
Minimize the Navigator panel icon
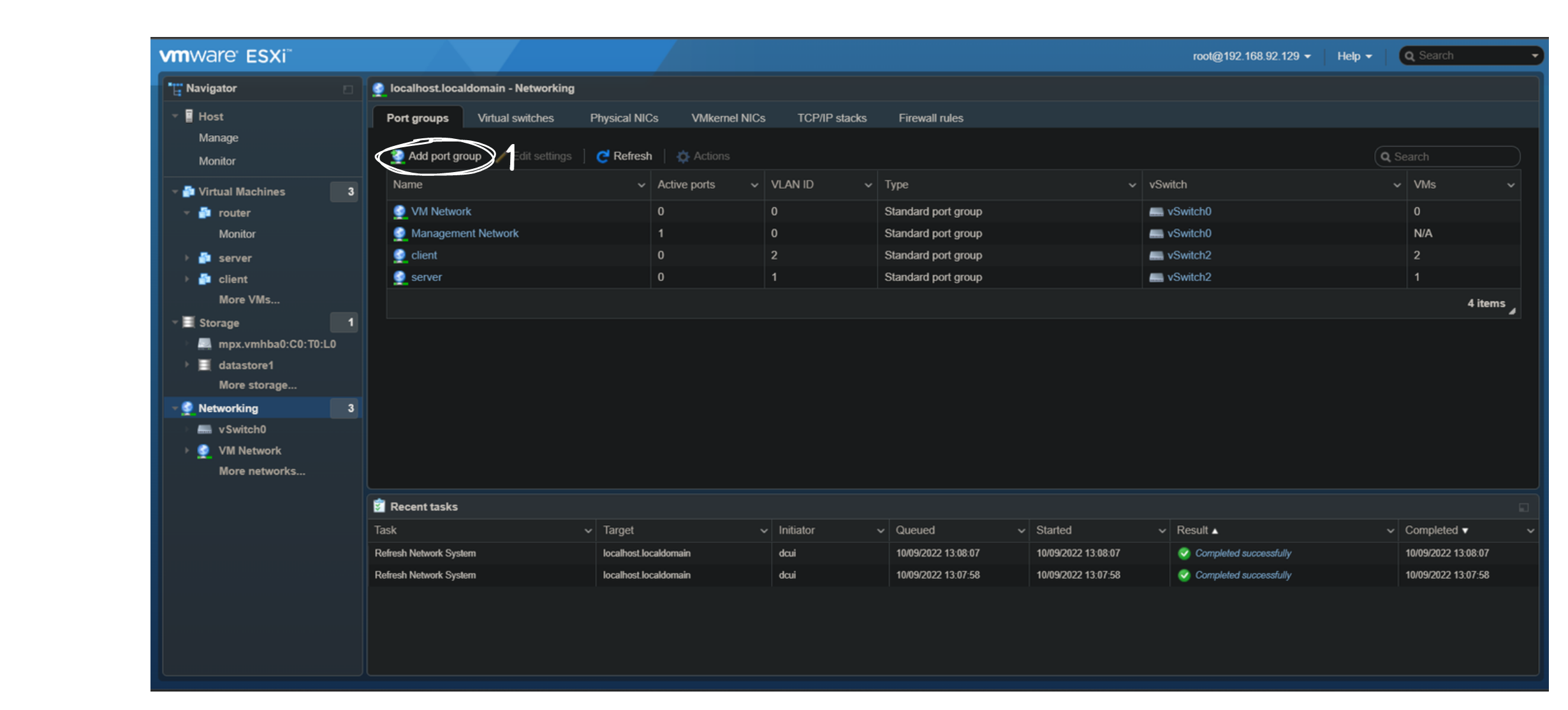point(348,89)
